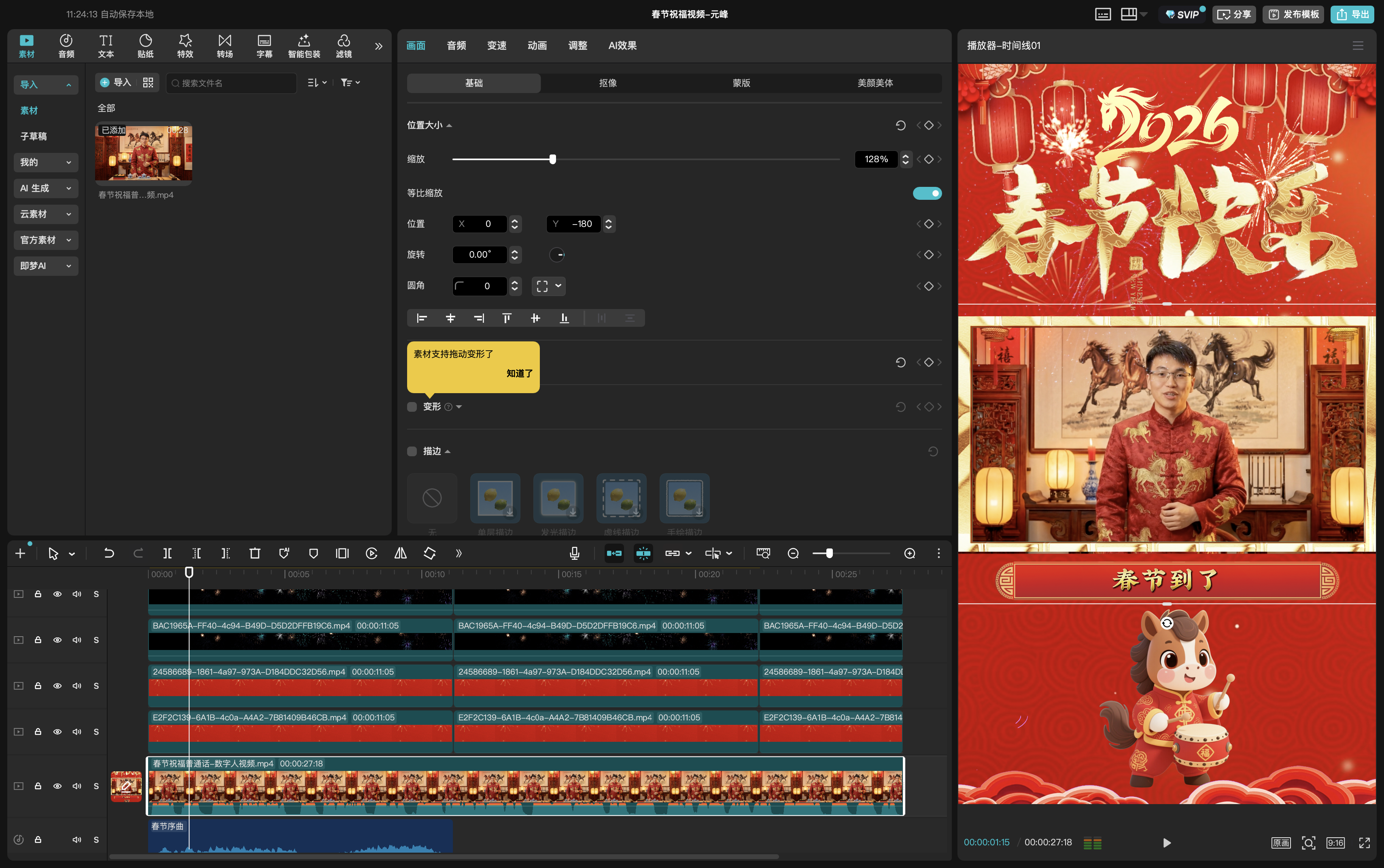1384x868 pixels.
Task: Click the 分享 share button
Action: coord(1234,14)
